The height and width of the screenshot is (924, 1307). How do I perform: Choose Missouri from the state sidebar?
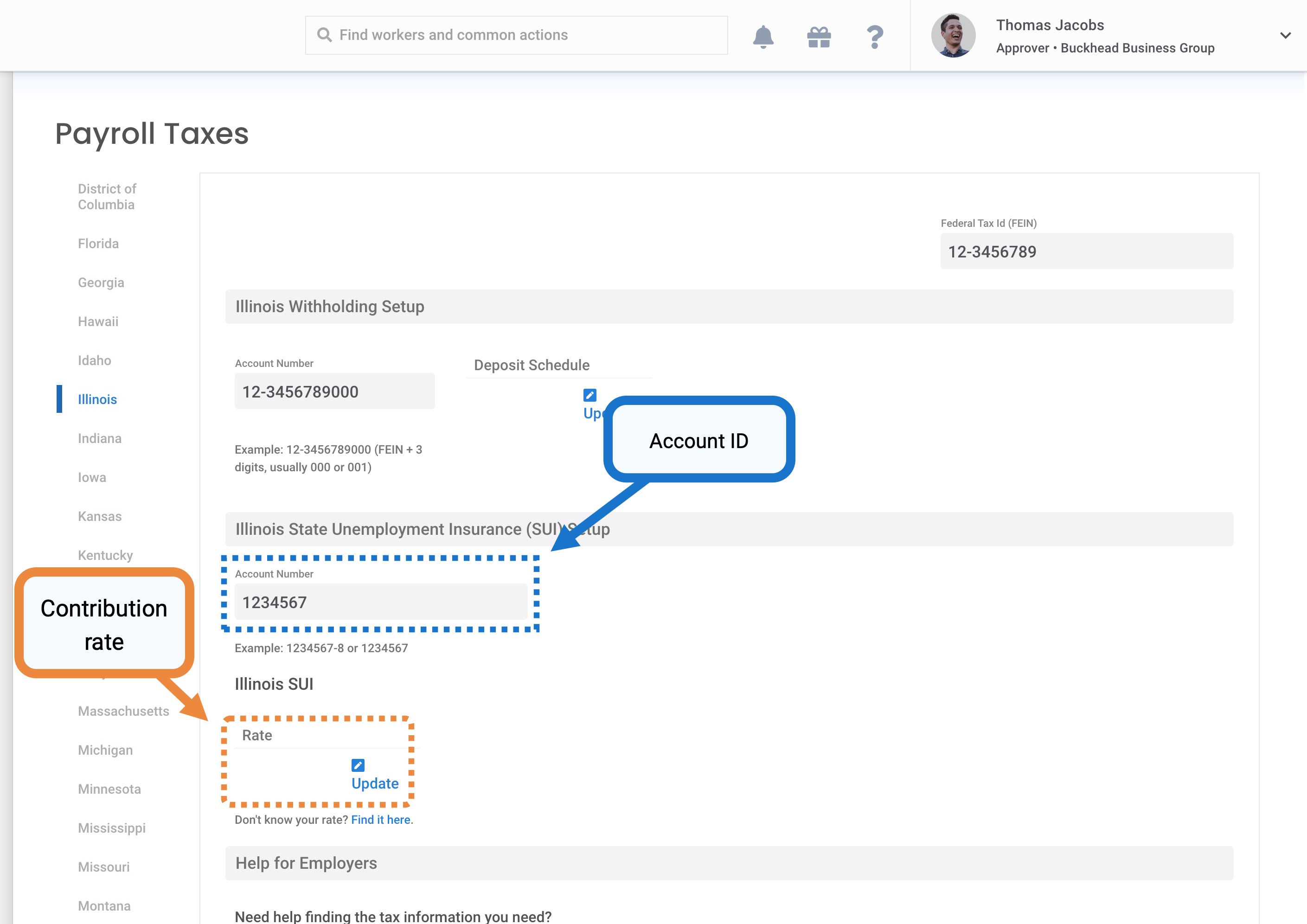(103, 867)
